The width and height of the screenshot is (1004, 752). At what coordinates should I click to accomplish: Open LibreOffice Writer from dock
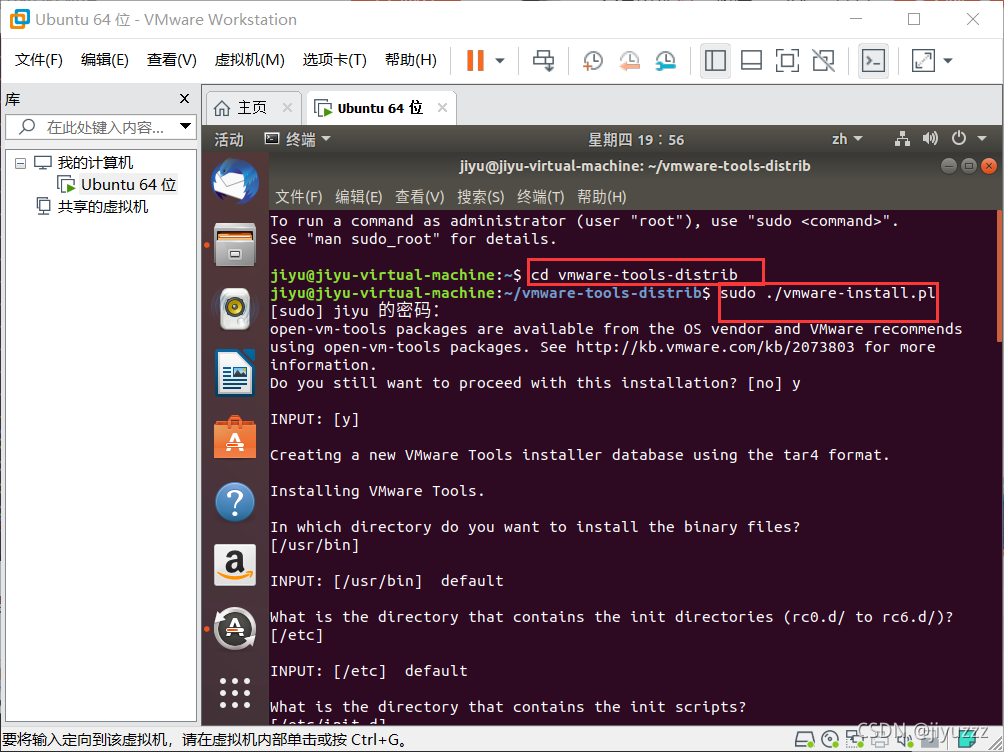pos(235,372)
